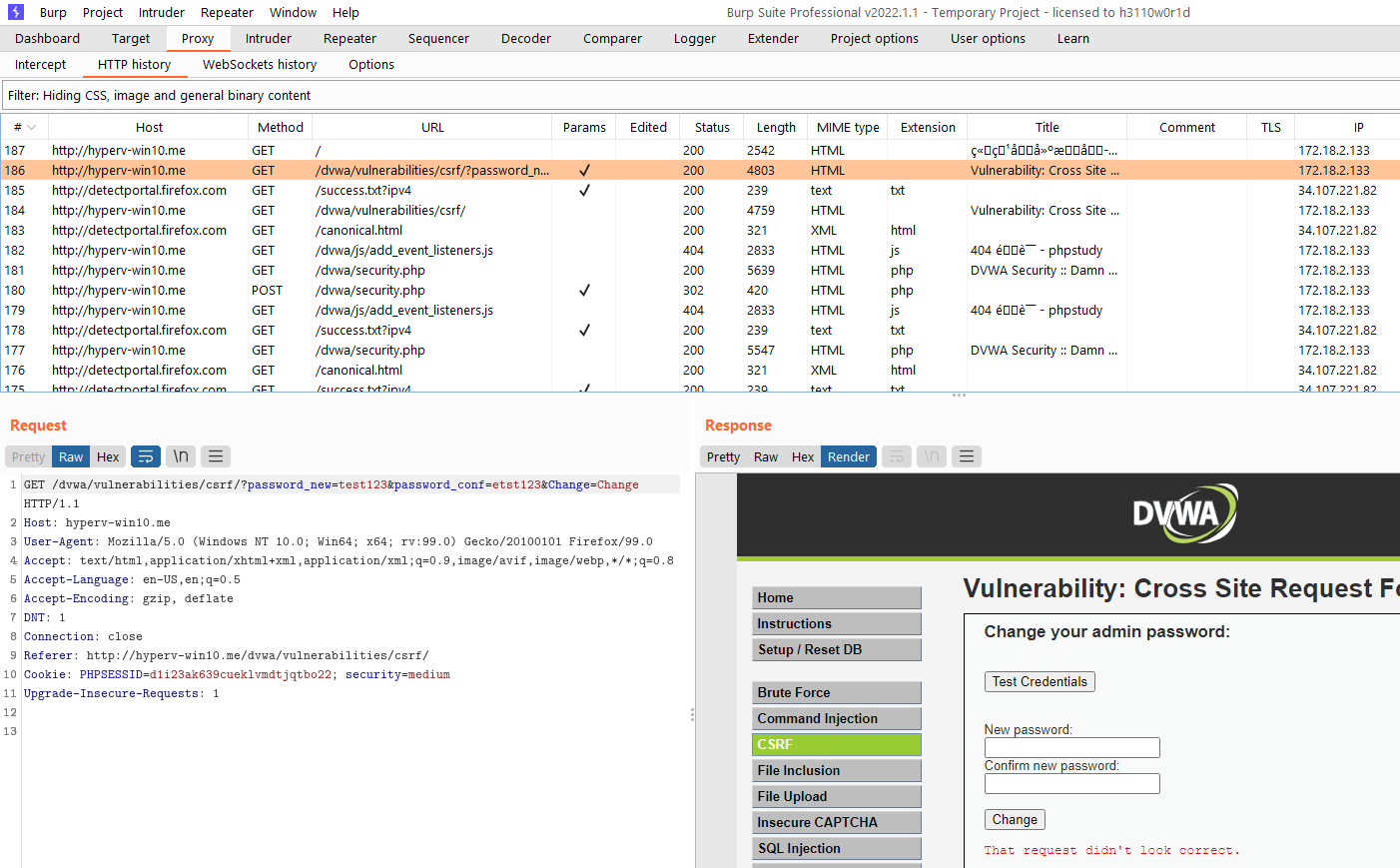Toggle word wrap icon in Request pane
This screenshot has width=1400, height=868.
coord(146,456)
